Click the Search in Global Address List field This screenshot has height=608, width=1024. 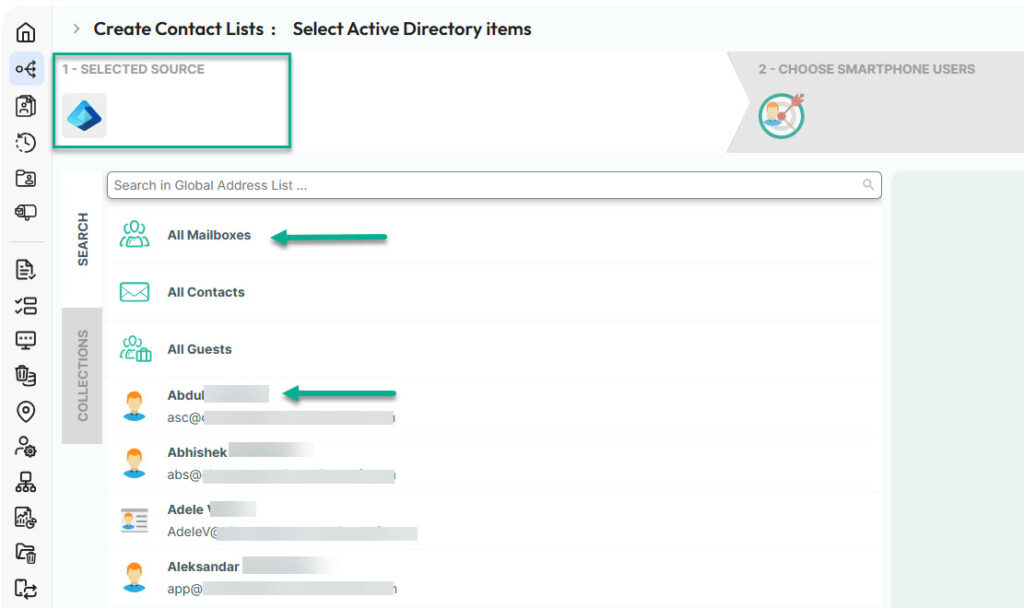pos(450,185)
